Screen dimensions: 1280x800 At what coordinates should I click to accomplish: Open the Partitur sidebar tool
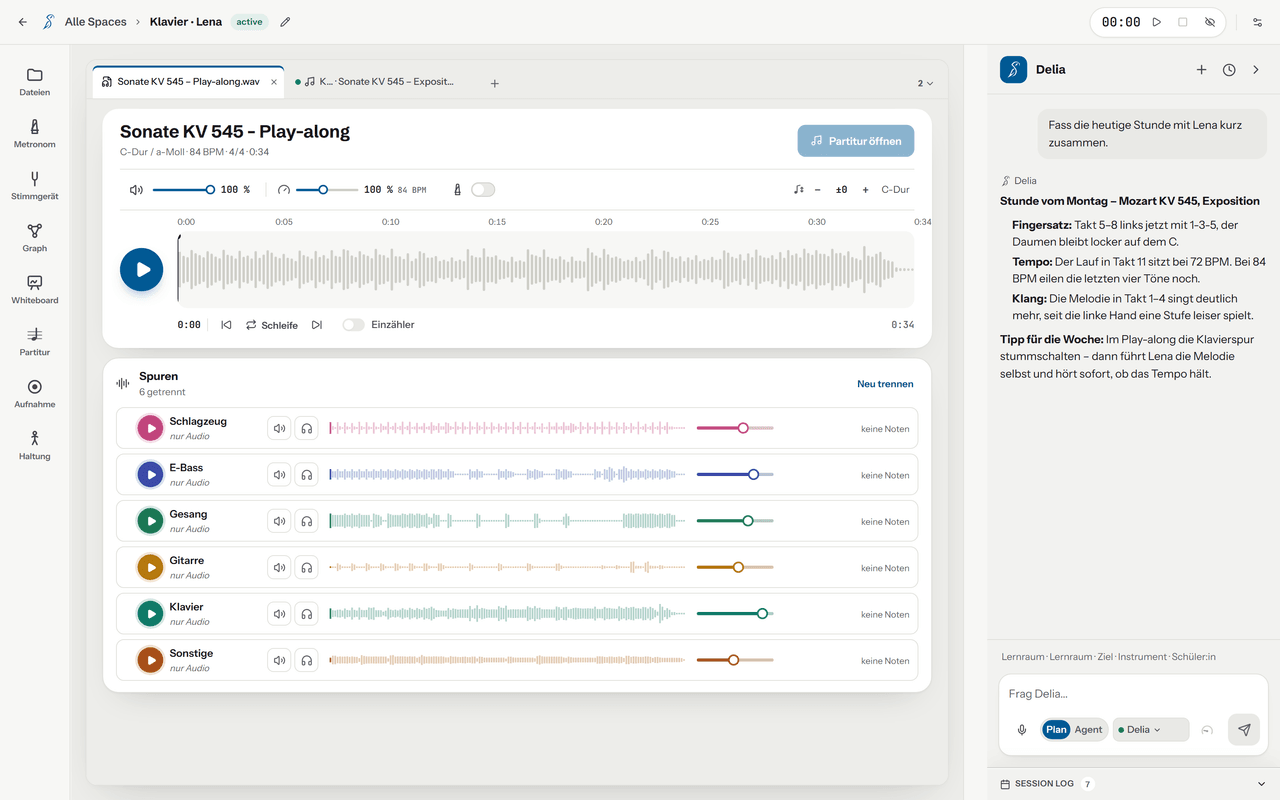(x=34, y=342)
